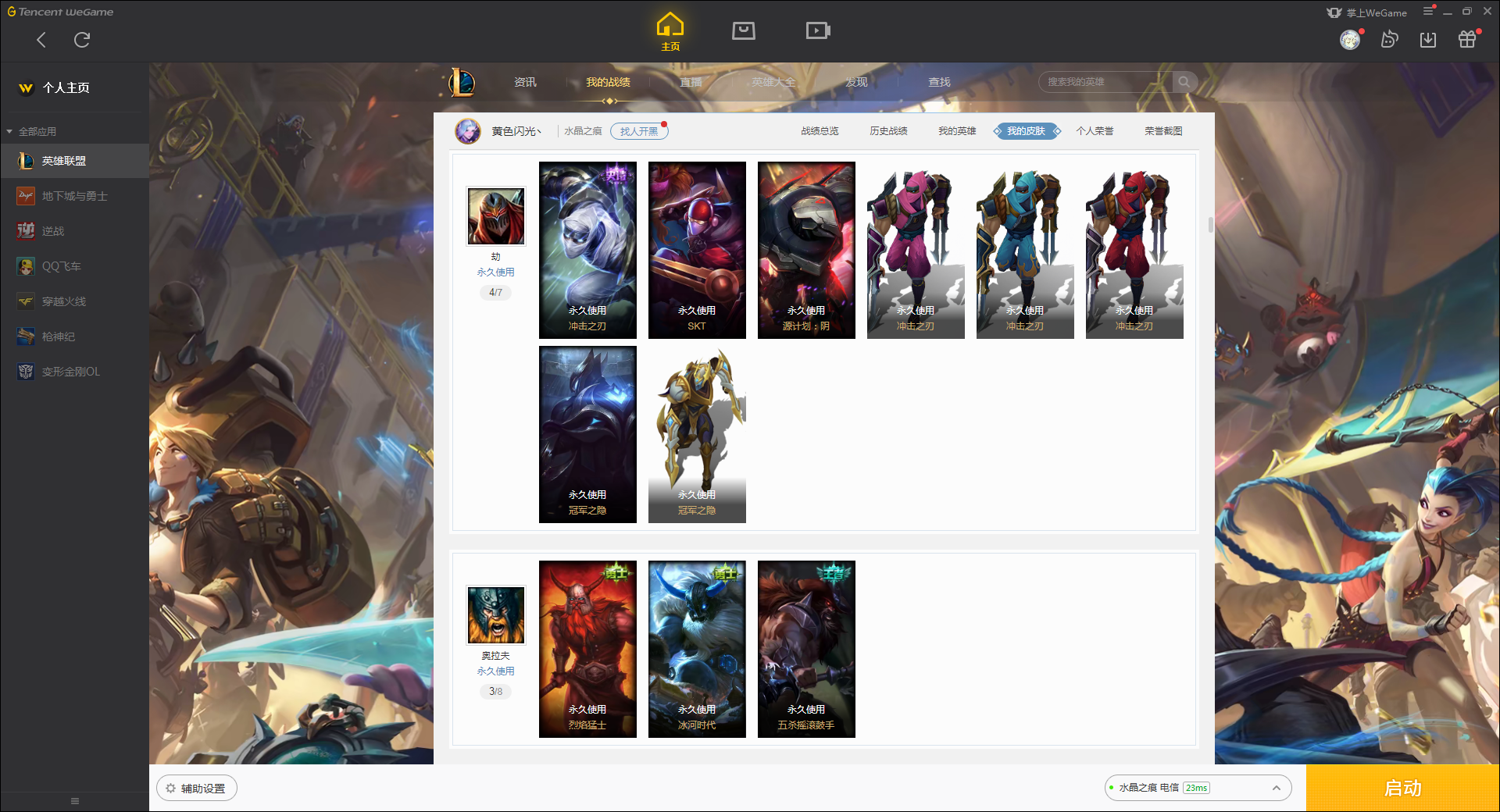Open the dark 冠军之隐 splash skin
1500x812 pixels.
pos(587,434)
